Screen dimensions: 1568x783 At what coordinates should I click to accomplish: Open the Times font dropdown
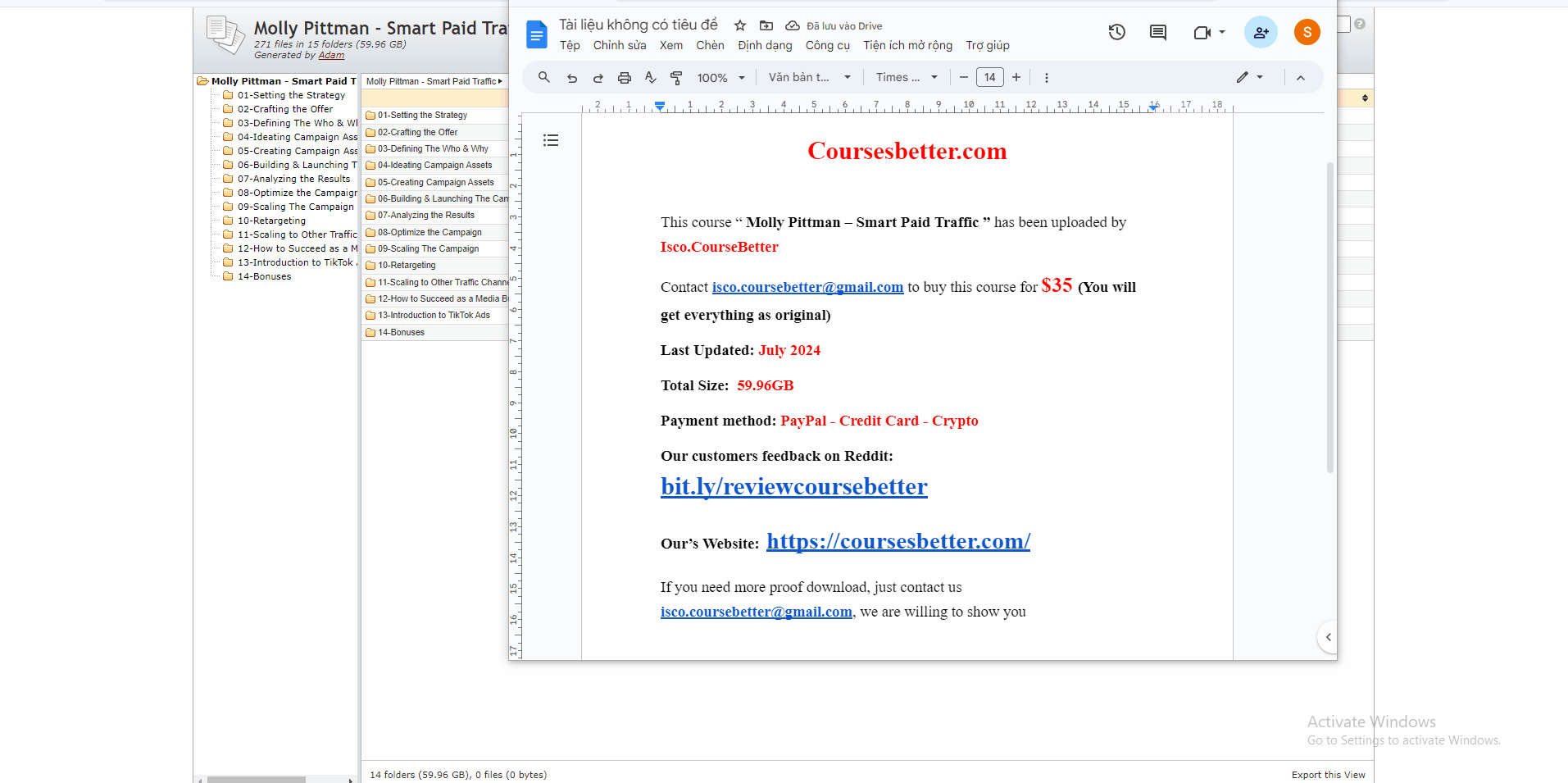tap(907, 77)
